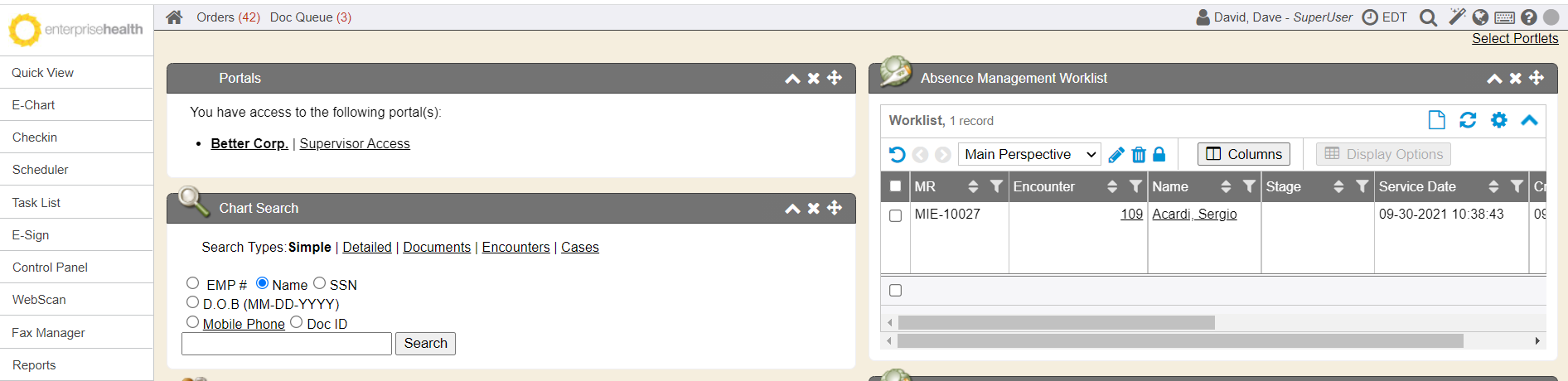Filter the Name column

[1249, 187]
